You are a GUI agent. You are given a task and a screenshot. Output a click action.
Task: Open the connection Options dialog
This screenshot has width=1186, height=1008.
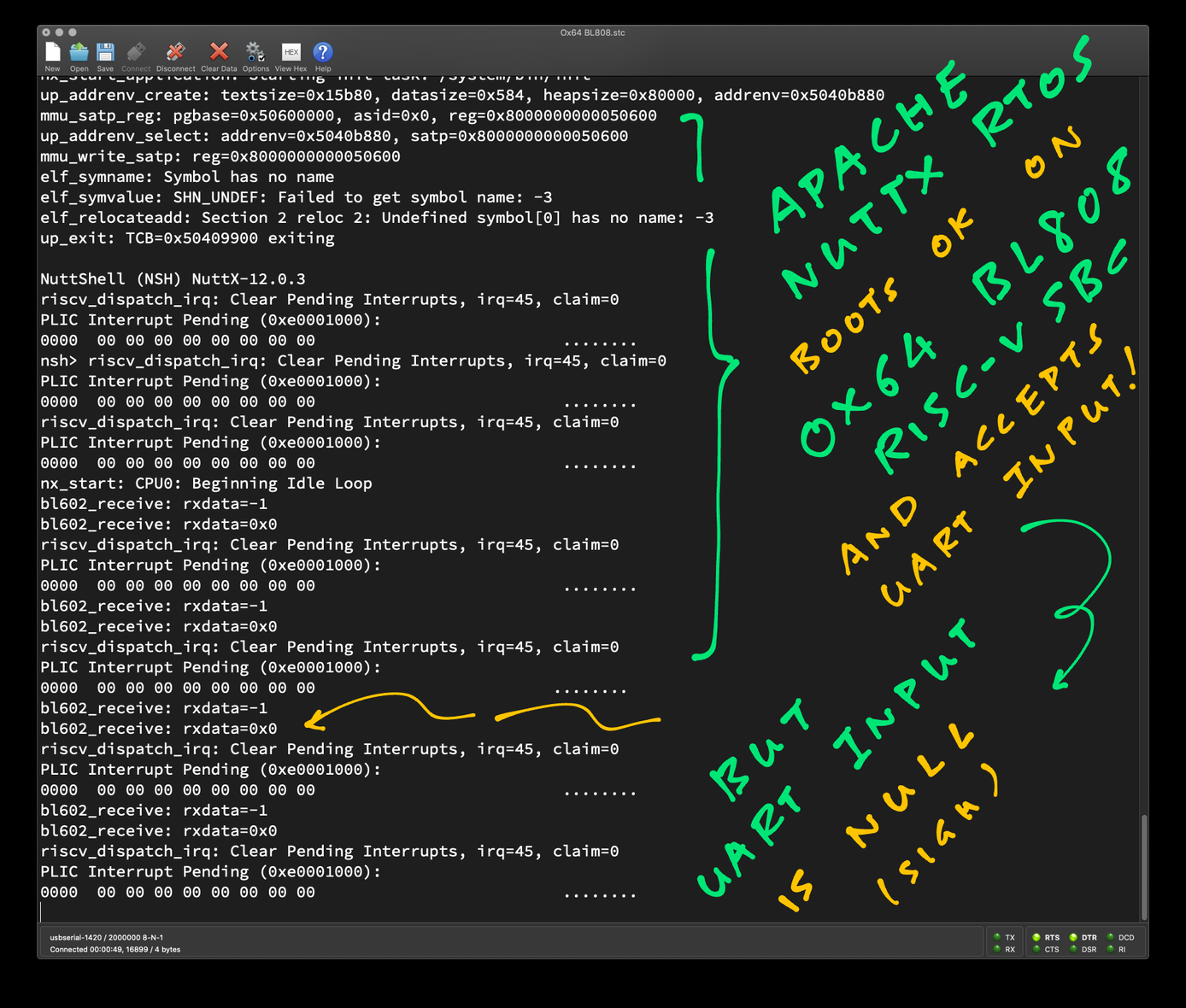(255, 53)
